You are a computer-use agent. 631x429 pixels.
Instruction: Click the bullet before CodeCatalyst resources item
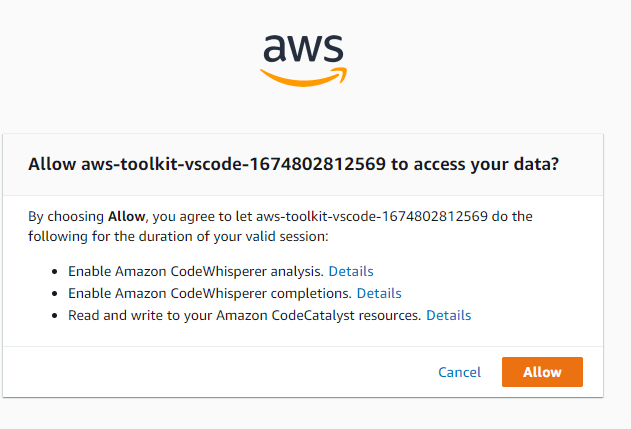pos(55,316)
